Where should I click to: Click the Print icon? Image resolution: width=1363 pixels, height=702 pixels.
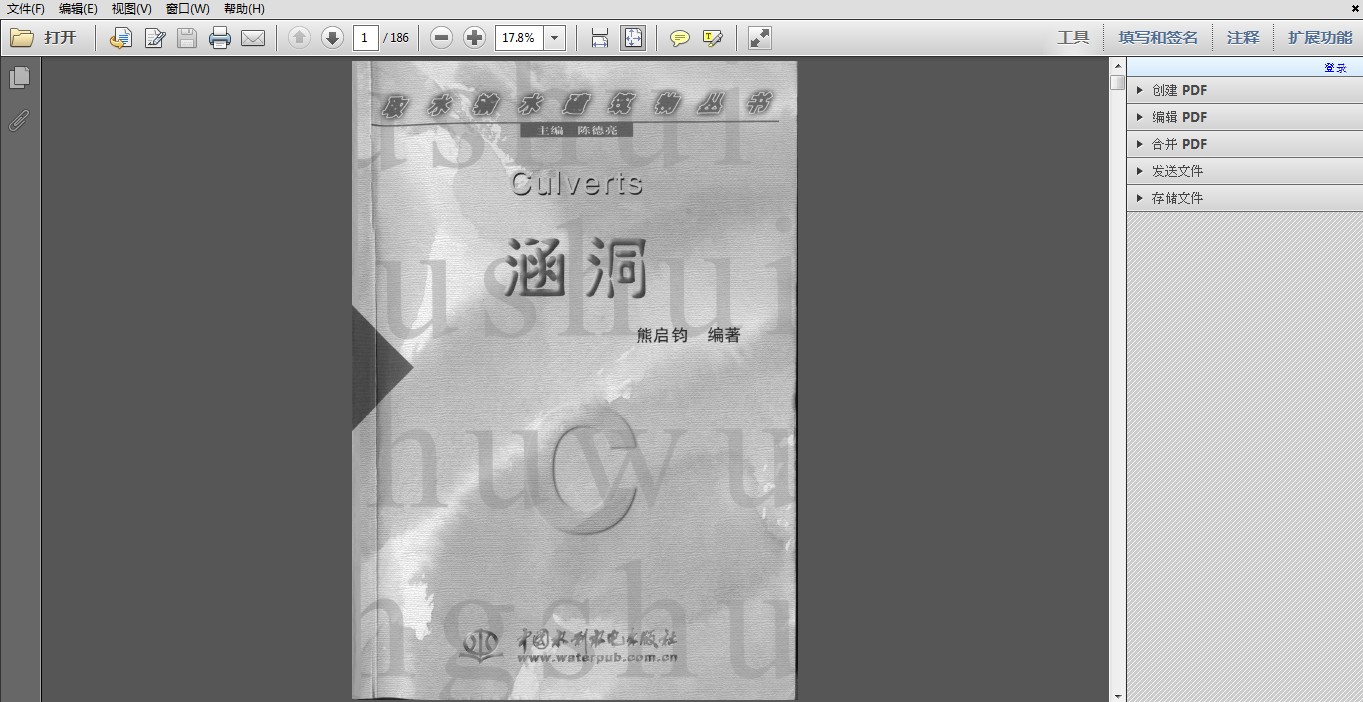pyautogui.click(x=220, y=38)
